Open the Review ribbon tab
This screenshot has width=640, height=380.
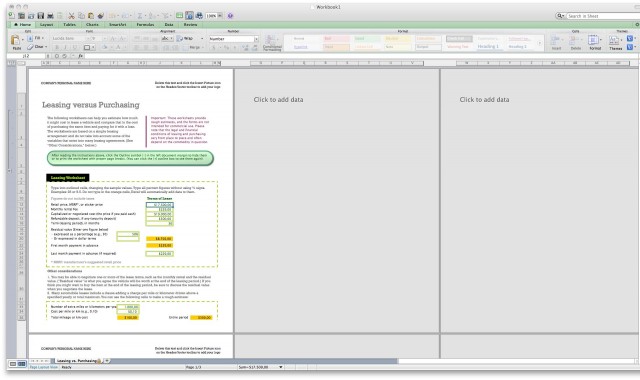click(190, 24)
